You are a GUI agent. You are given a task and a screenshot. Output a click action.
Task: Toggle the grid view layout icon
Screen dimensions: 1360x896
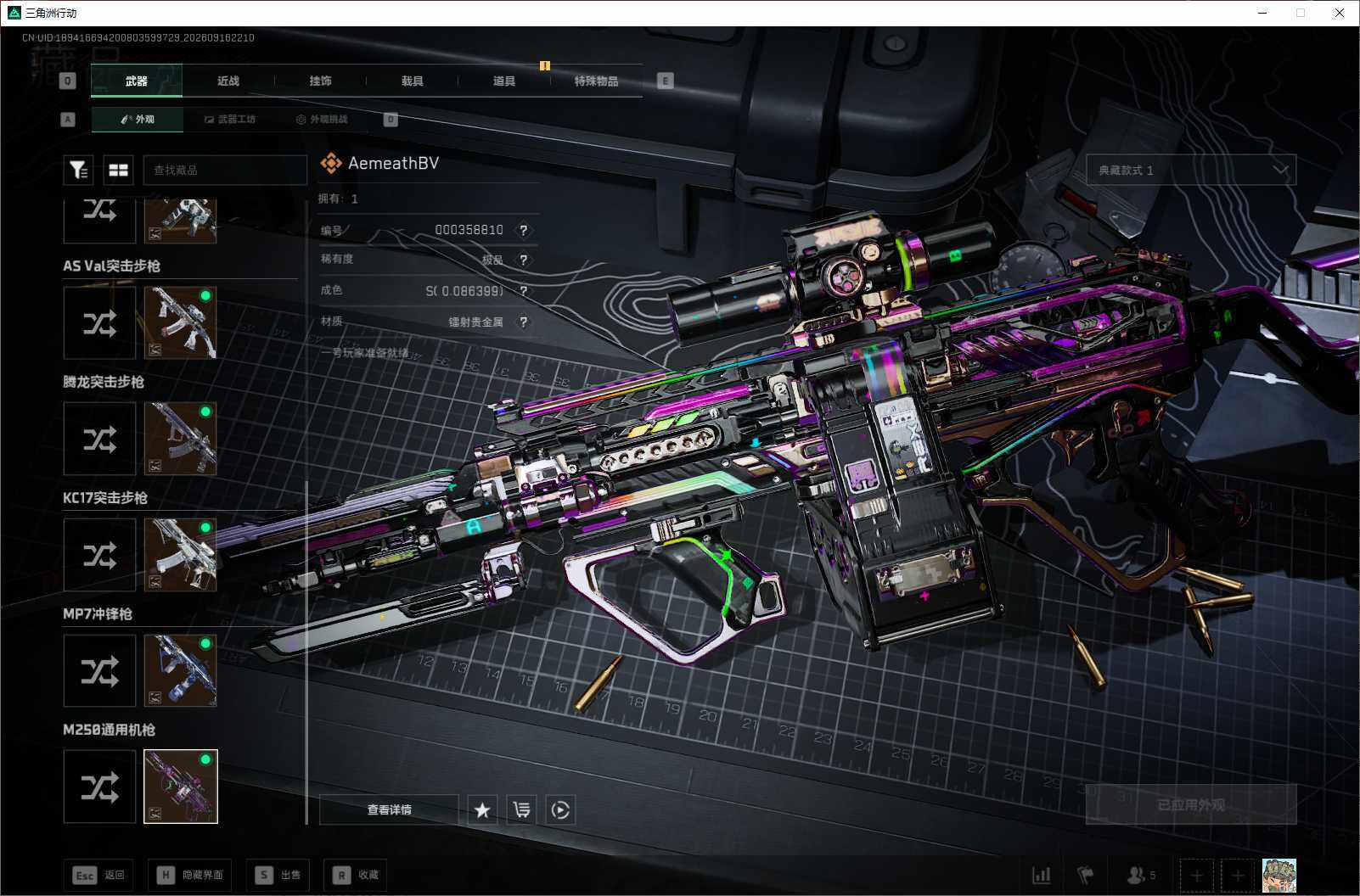pos(118,170)
